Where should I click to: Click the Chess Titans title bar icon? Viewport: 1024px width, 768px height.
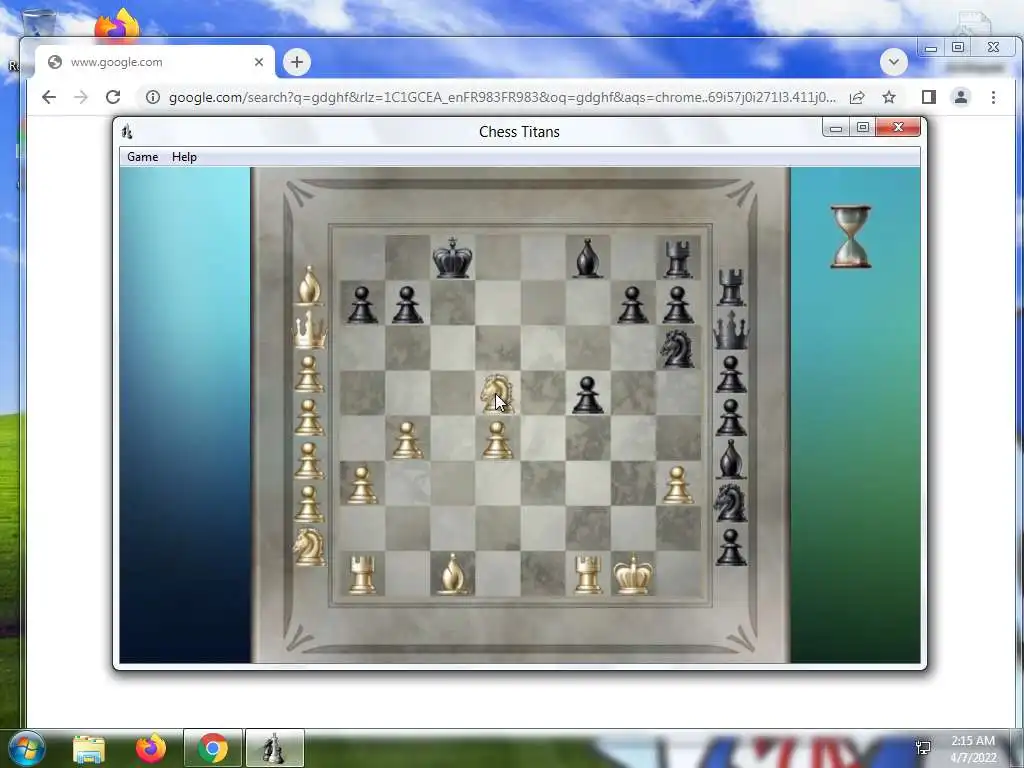127,132
